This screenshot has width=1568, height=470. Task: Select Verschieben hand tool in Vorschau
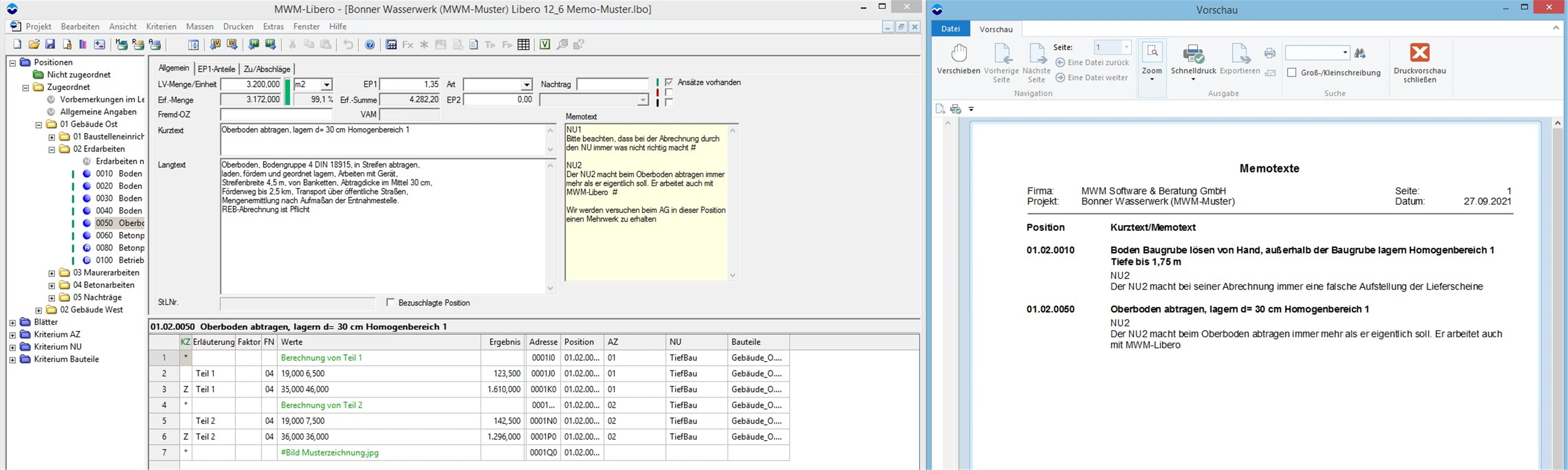click(959, 59)
